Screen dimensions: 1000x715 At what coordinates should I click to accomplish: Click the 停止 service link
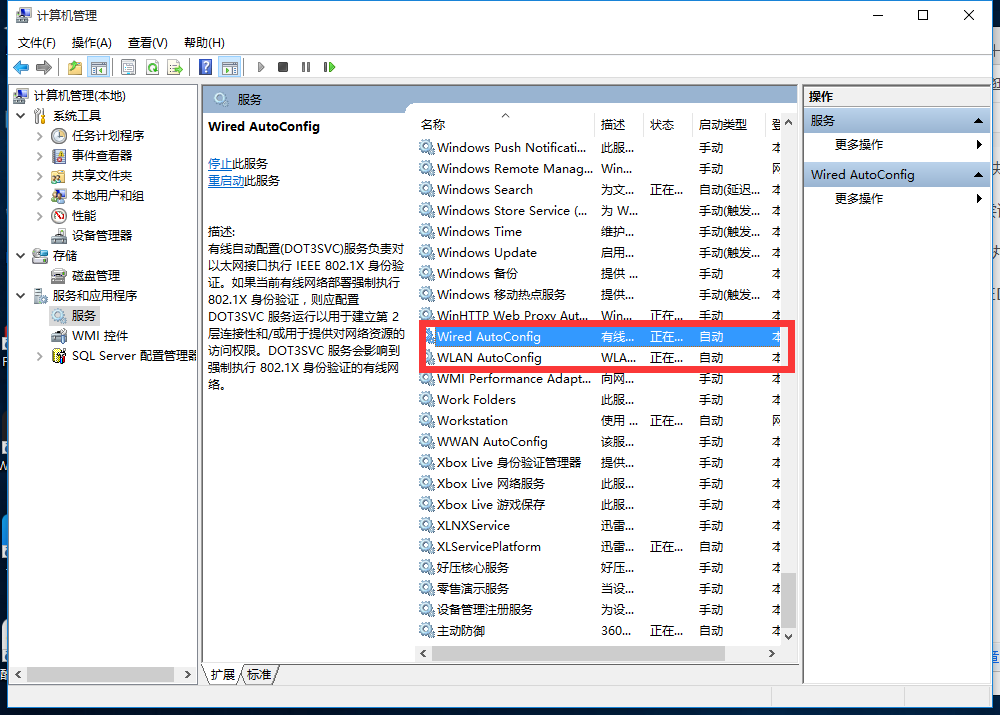[220, 164]
